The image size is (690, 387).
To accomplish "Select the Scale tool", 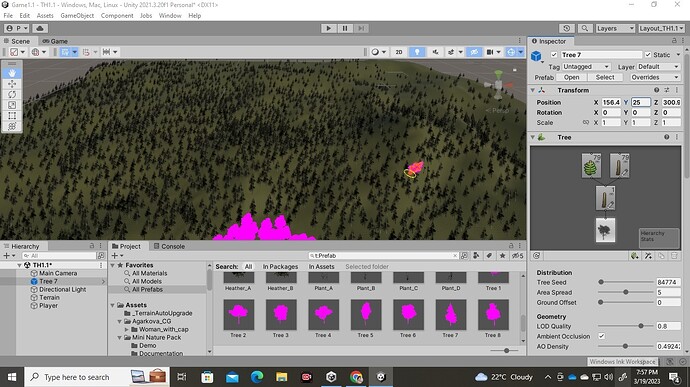I will tap(12, 105).
